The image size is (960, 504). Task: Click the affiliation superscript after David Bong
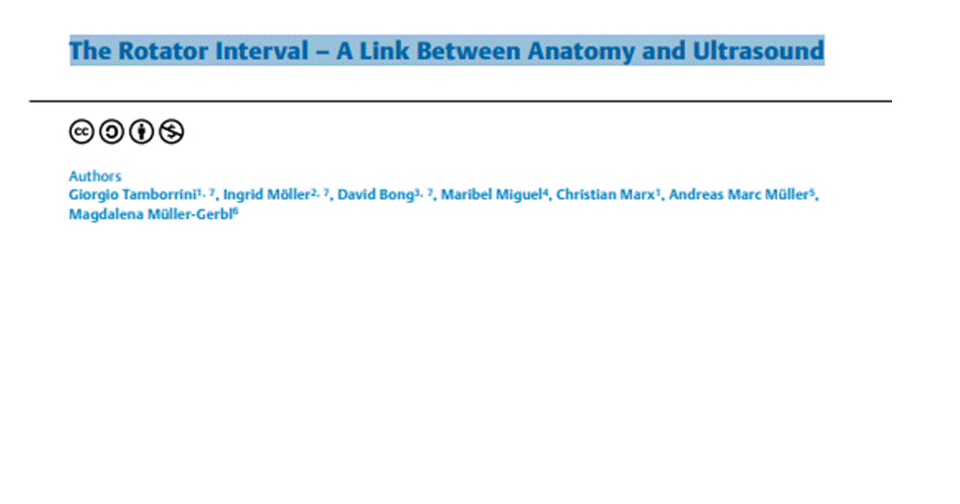click(x=424, y=192)
